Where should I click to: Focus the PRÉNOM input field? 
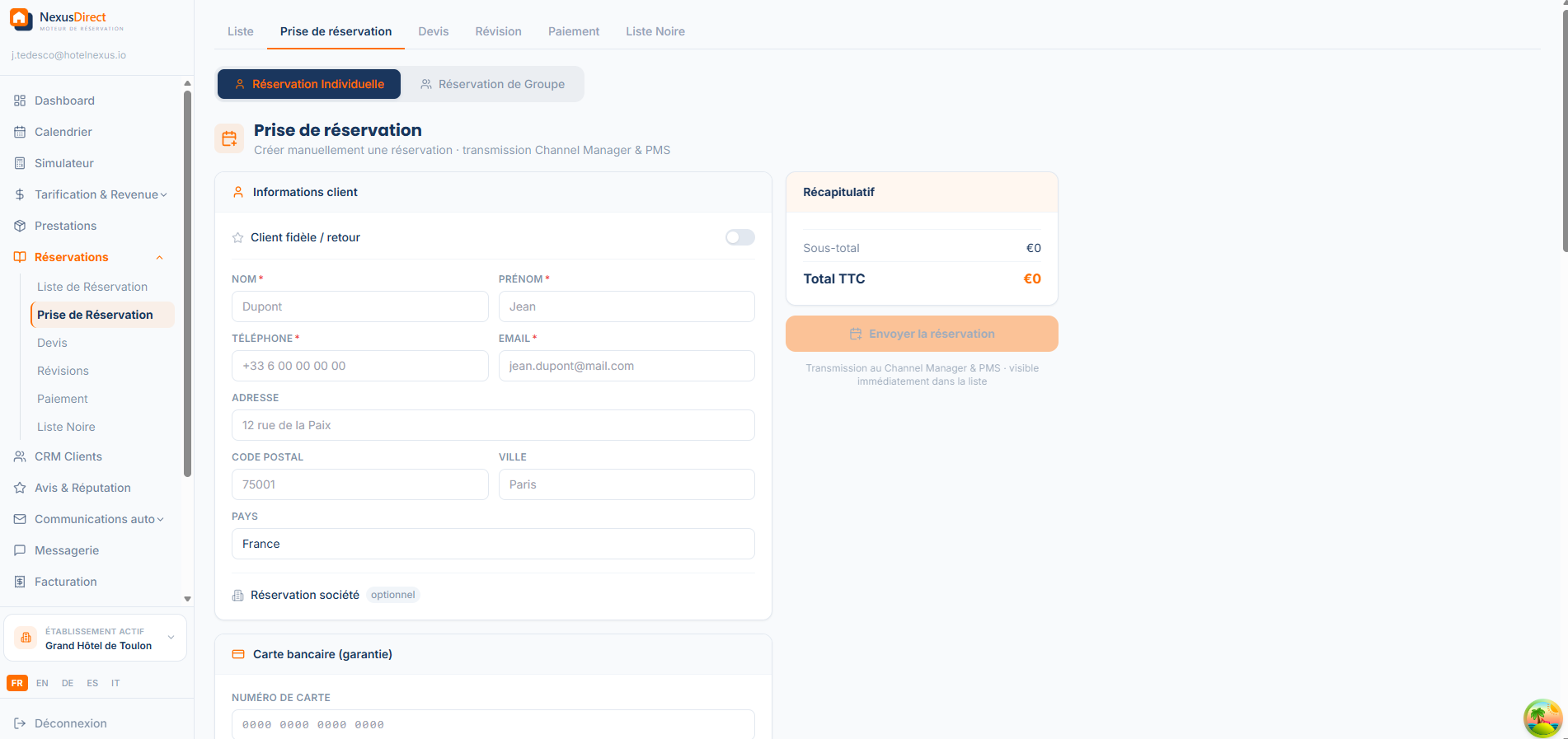click(627, 306)
